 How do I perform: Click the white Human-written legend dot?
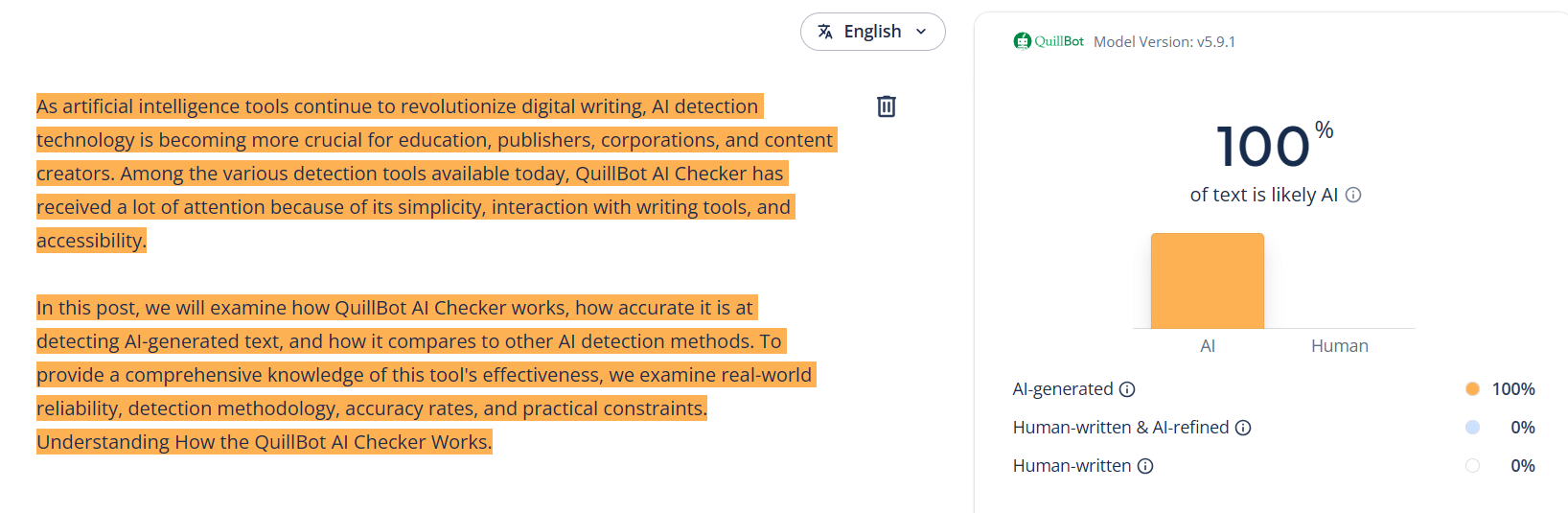tap(1472, 466)
